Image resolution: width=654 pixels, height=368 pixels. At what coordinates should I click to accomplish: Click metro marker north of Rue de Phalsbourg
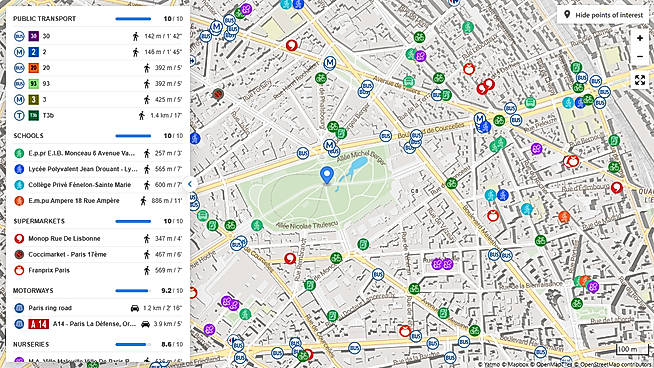click(x=330, y=63)
